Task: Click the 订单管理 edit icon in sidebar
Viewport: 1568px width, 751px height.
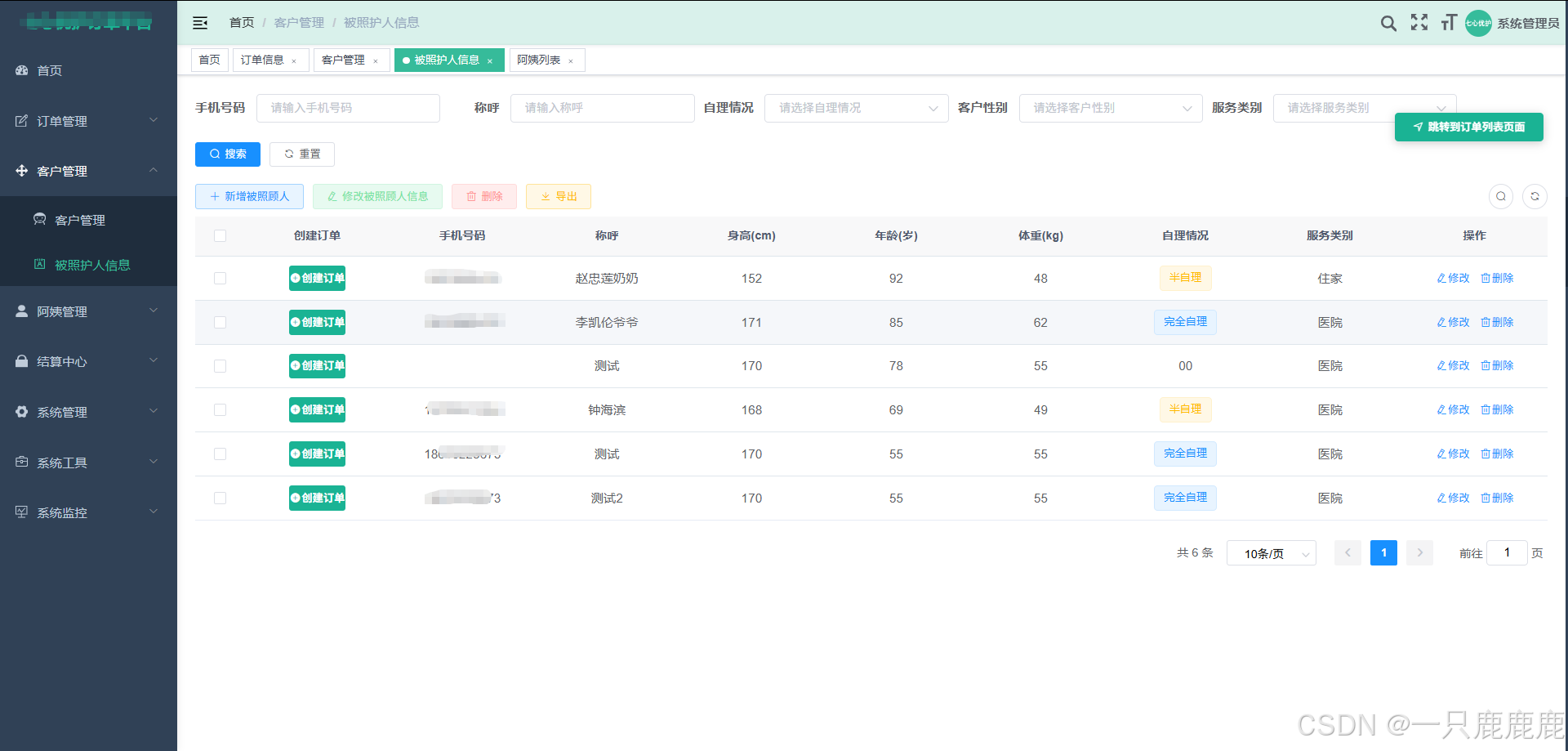Action: 22,121
